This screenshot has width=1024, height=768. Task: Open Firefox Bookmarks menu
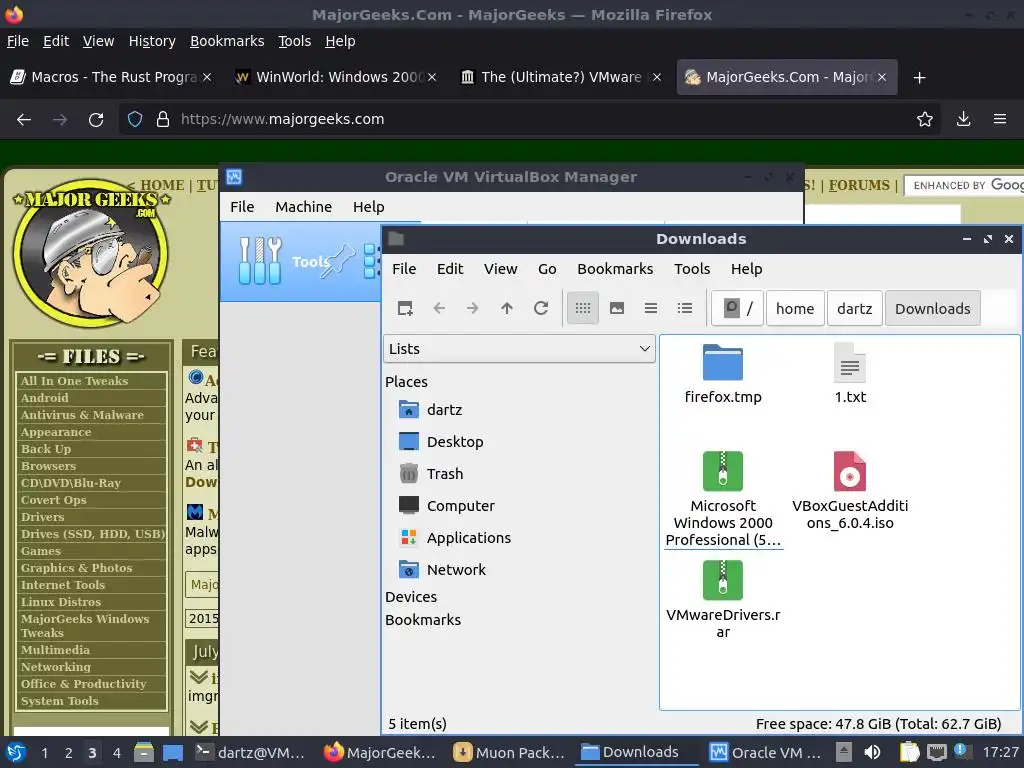[x=227, y=41]
